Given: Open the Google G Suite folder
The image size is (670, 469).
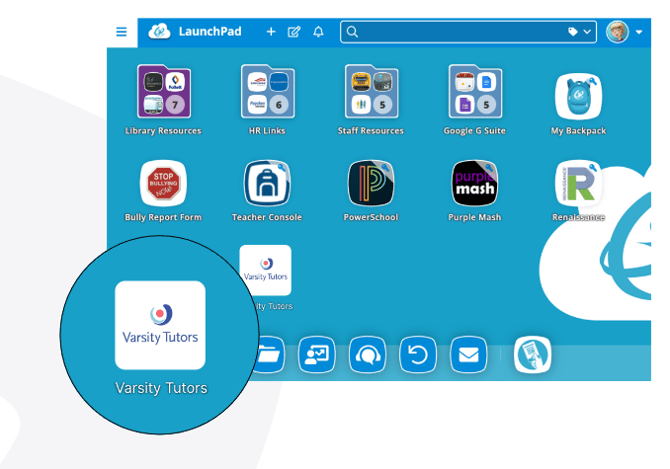Looking at the screenshot, I should pyautogui.click(x=475, y=91).
